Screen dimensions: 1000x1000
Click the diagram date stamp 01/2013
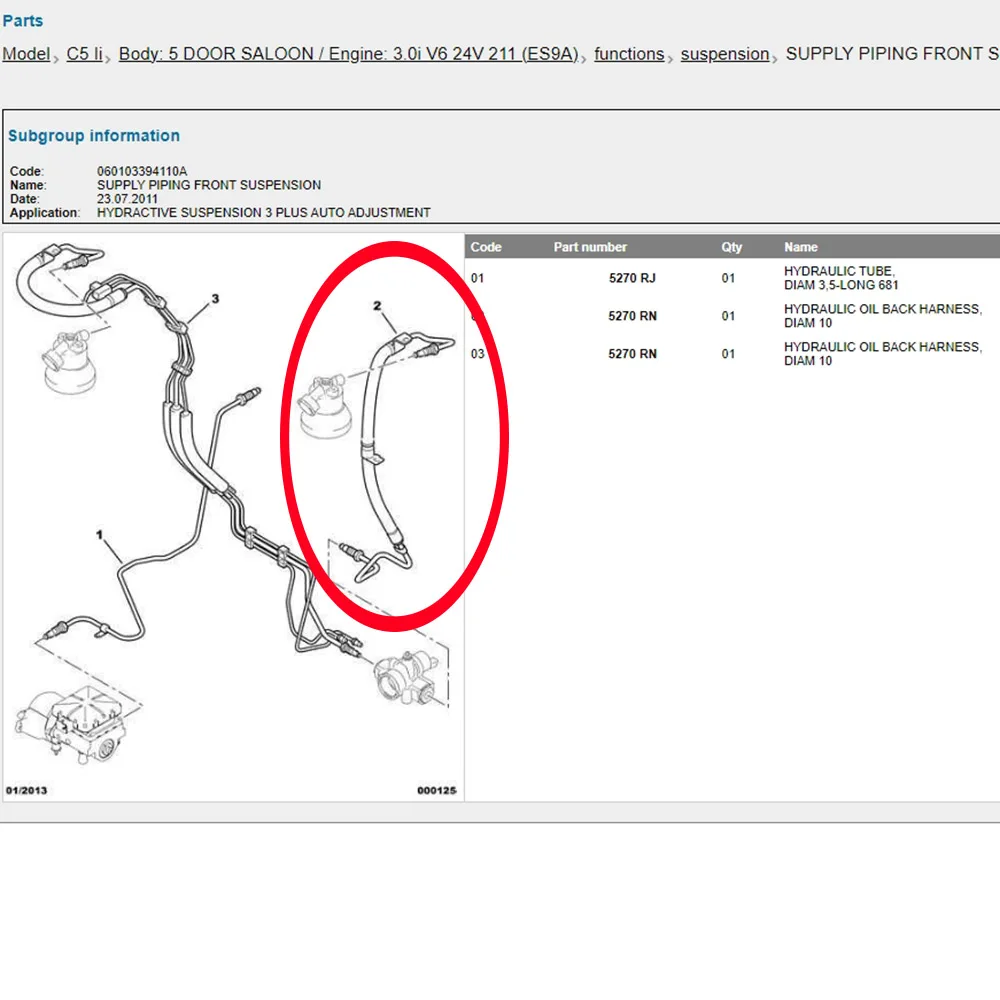[27, 791]
